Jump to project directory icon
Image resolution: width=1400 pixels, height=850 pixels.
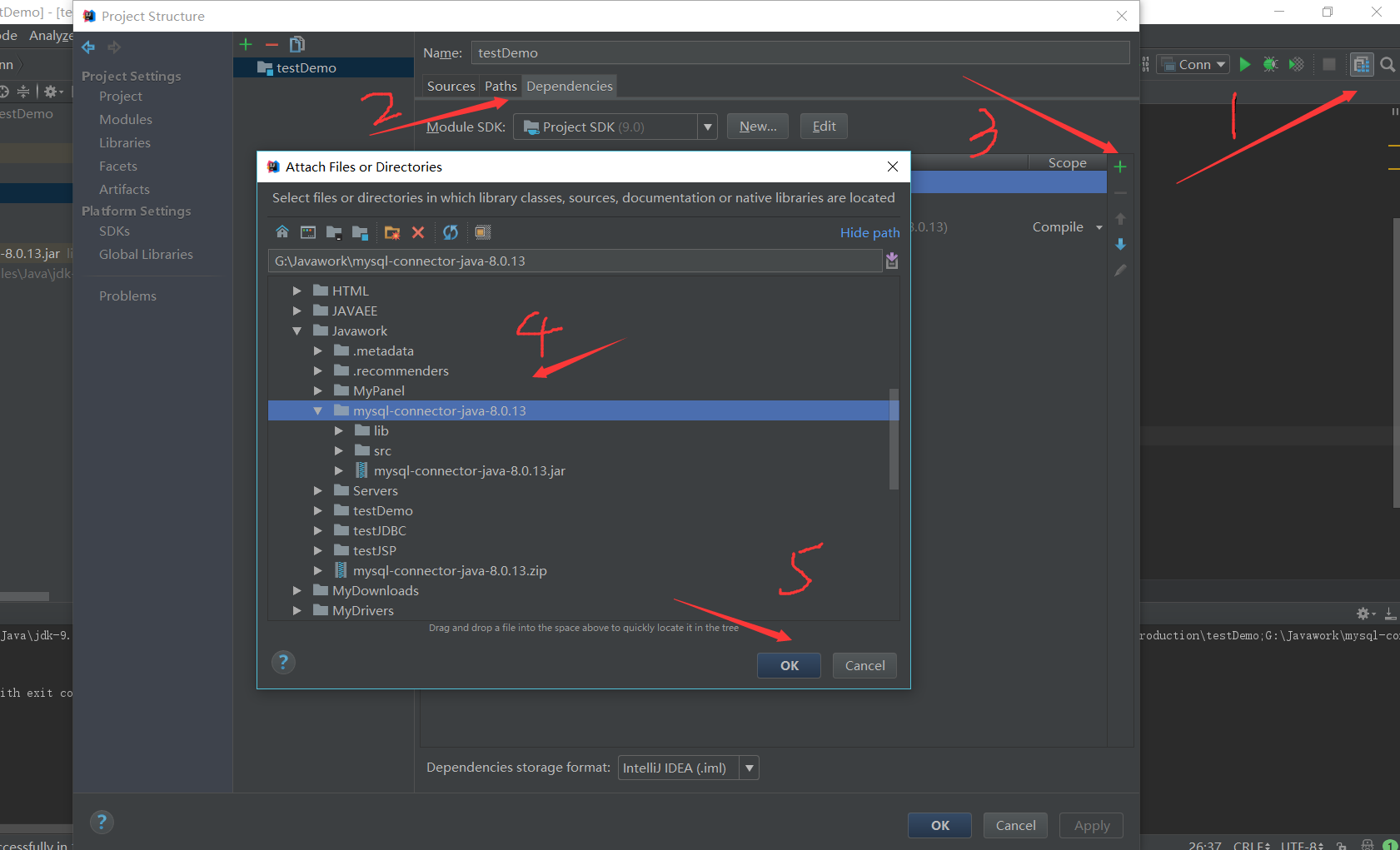point(334,232)
